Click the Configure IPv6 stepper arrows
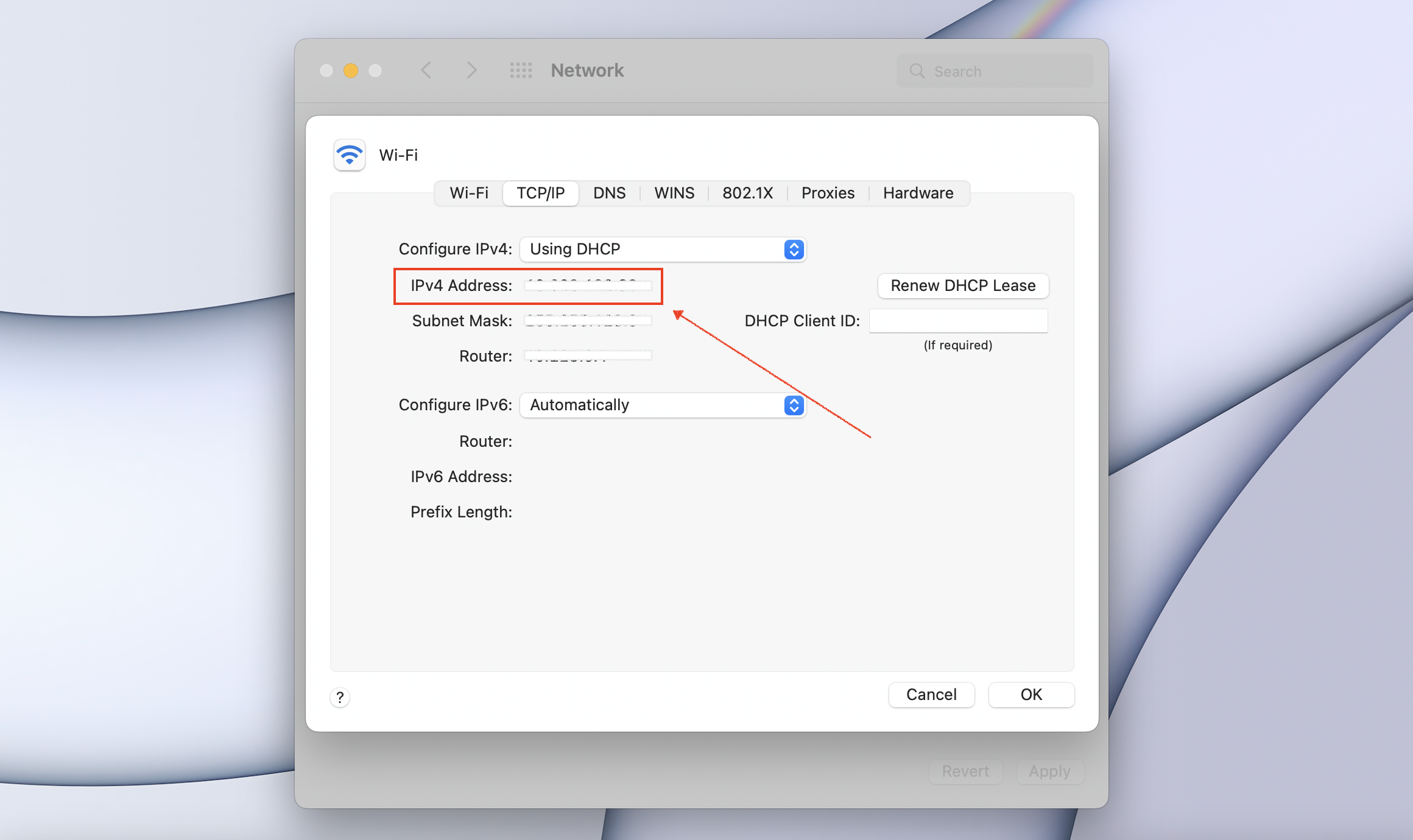 (793, 405)
